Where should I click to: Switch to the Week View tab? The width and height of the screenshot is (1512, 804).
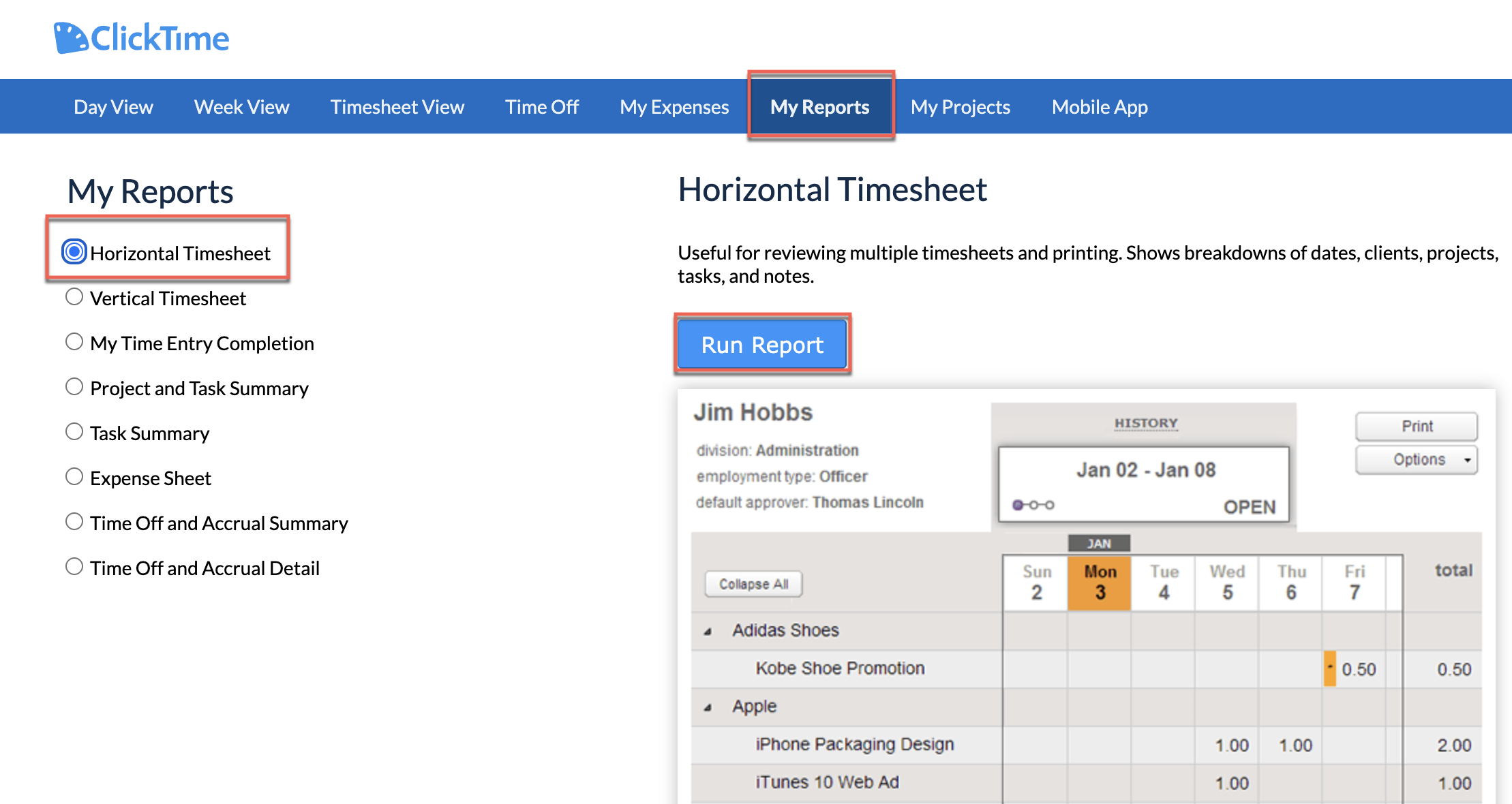point(241,107)
